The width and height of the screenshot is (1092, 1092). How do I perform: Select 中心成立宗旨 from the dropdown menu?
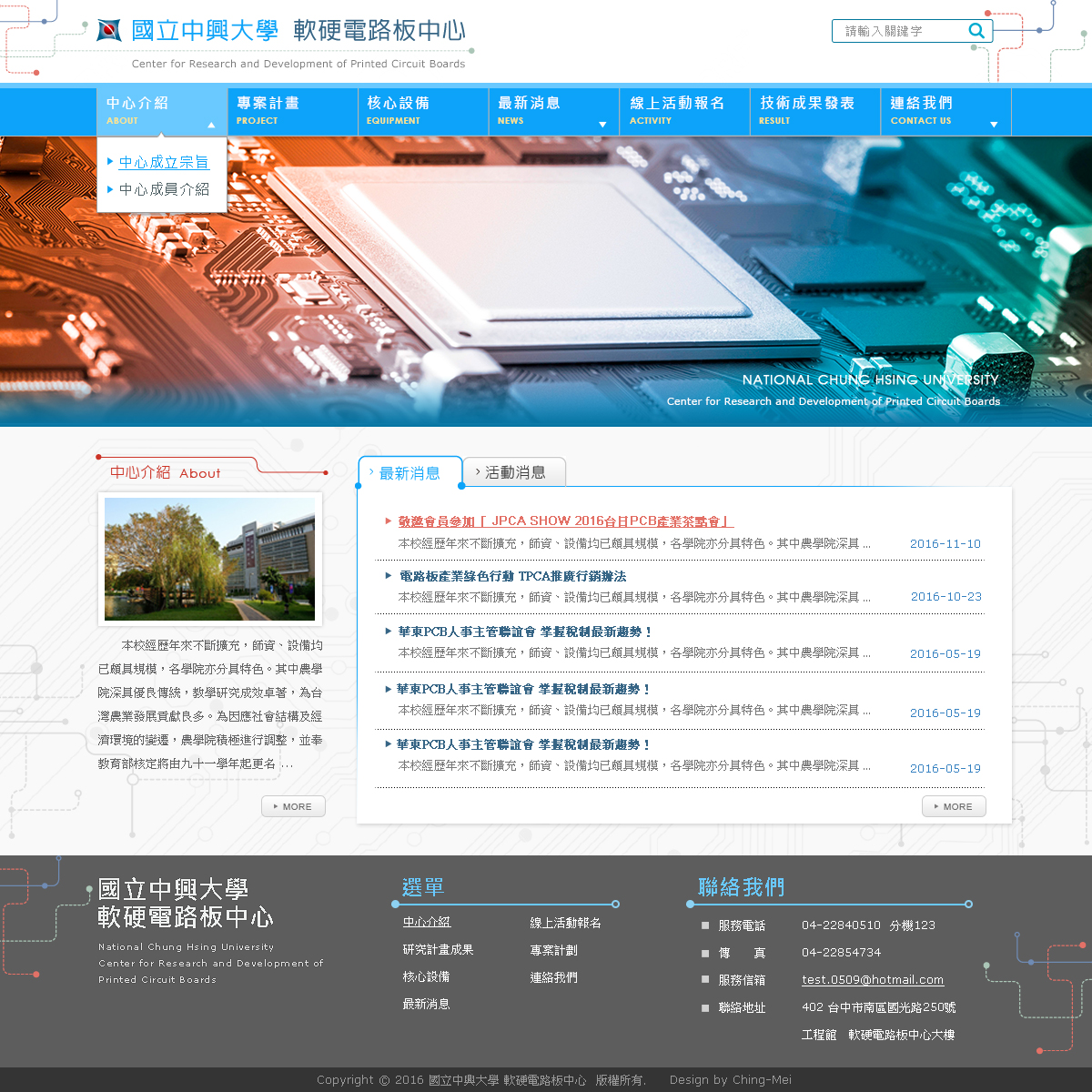pos(164,162)
